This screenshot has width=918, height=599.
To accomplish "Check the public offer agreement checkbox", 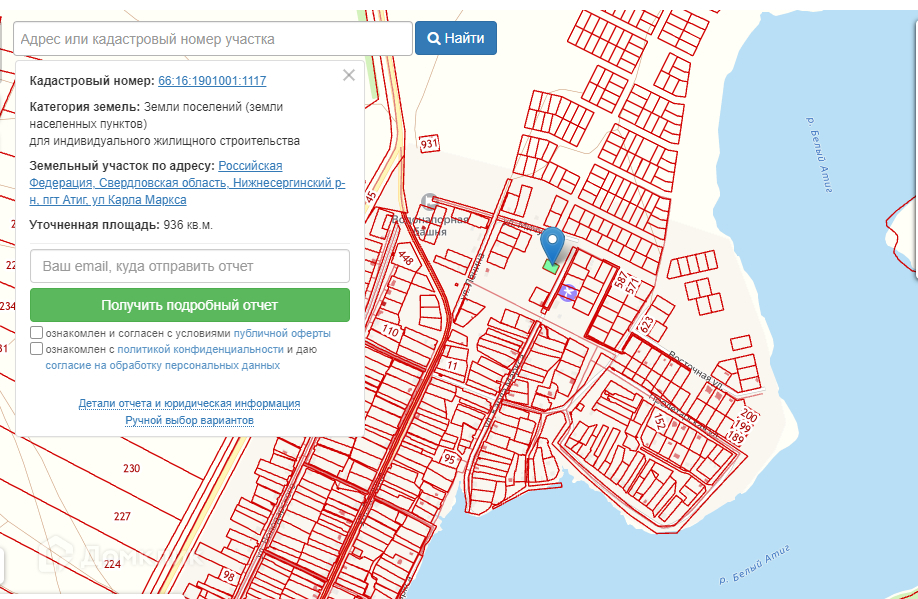I will pyautogui.click(x=36, y=333).
